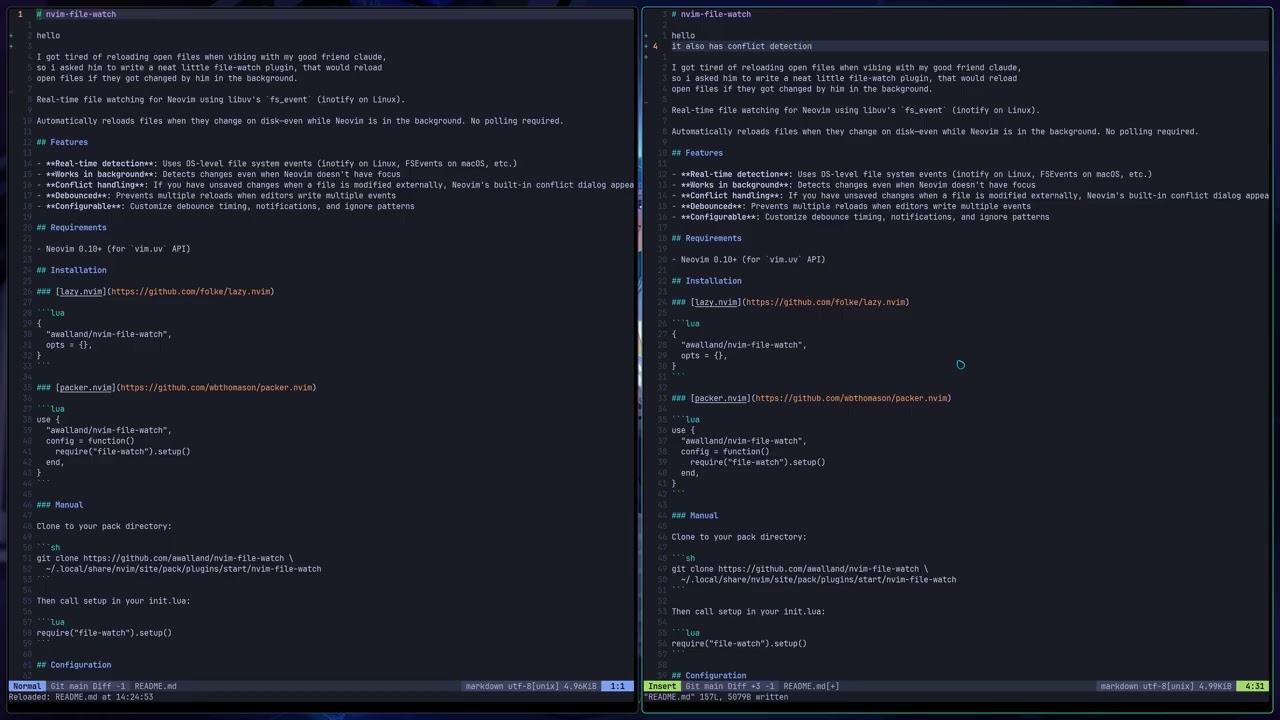Click '### Manual' heading in left pane
This screenshot has width=1280, height=720.
pos(60,505)
